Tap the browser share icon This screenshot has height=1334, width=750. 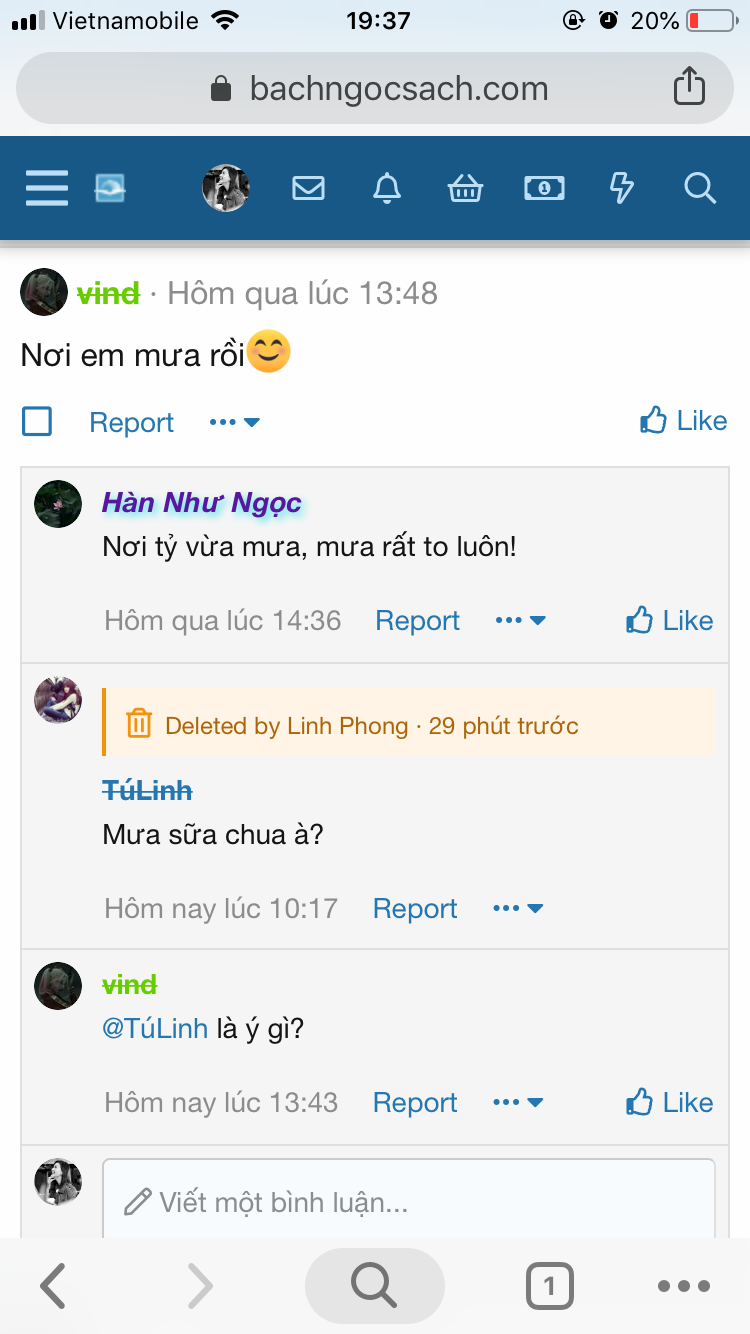(x=689, y=87)
